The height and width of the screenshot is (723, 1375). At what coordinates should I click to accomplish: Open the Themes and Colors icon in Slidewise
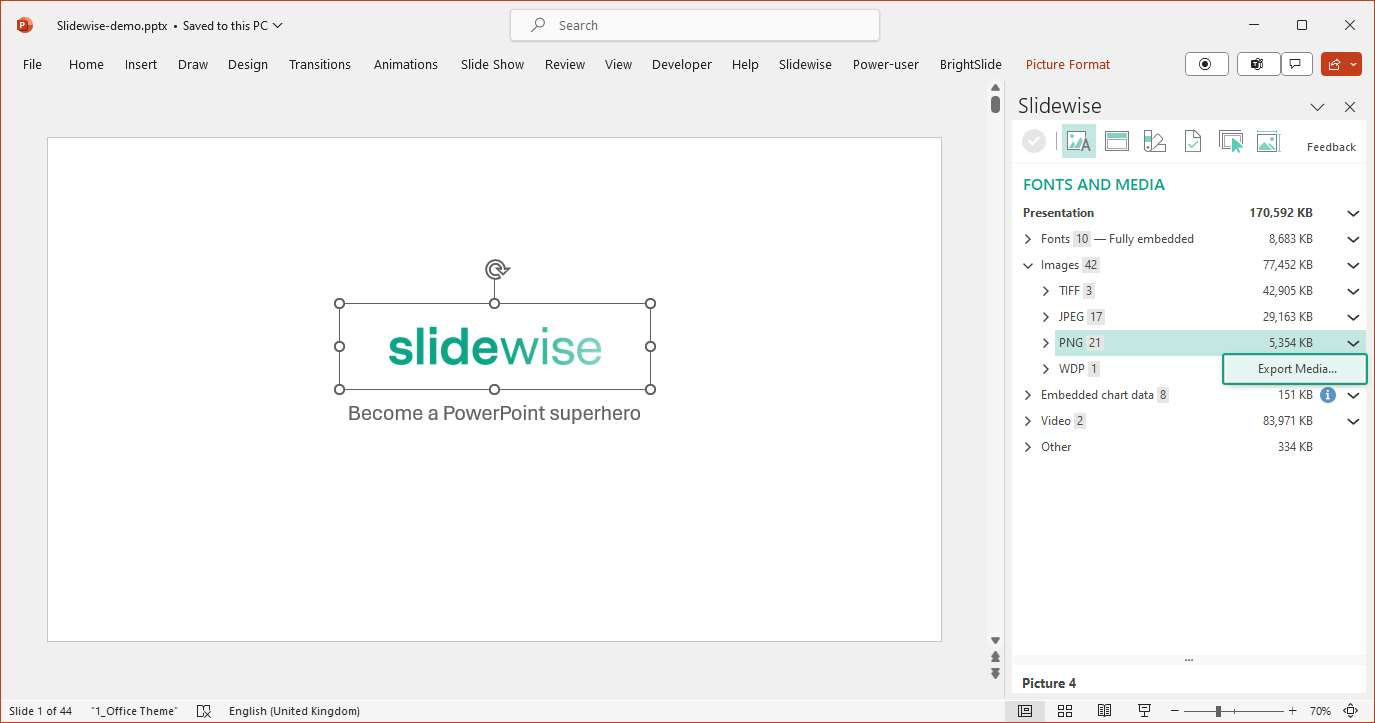1154,141
